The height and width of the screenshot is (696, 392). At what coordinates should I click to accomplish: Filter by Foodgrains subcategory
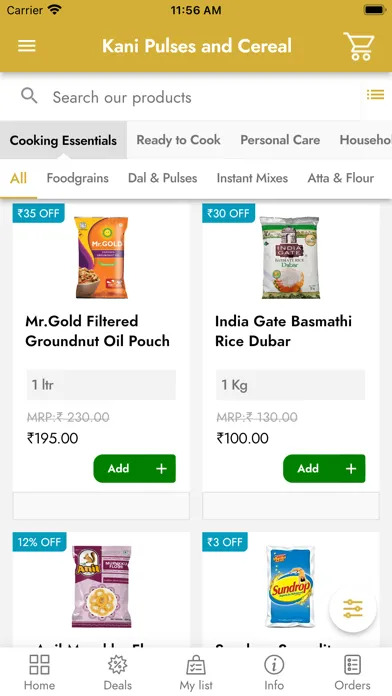coord(78,178)
